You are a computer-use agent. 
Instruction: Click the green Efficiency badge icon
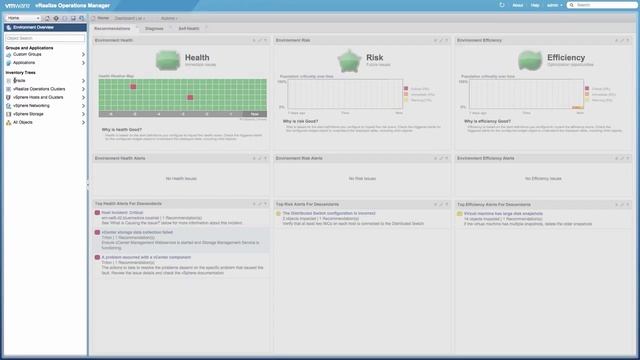[x=530, y=60]
